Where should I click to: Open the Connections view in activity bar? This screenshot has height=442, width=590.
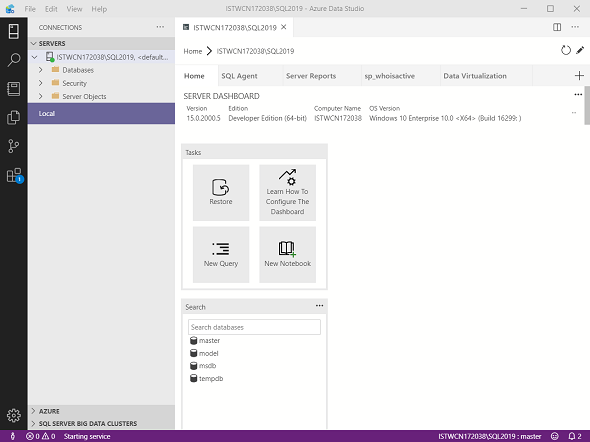pyautogui.click(x=14, y=31)
